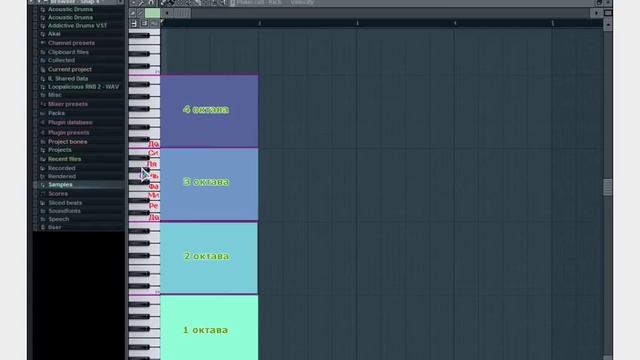Open the Addictive Drums VST folder
Image resolution: width=640 pixels, height=360 pixels.
(x=77, y=25)
